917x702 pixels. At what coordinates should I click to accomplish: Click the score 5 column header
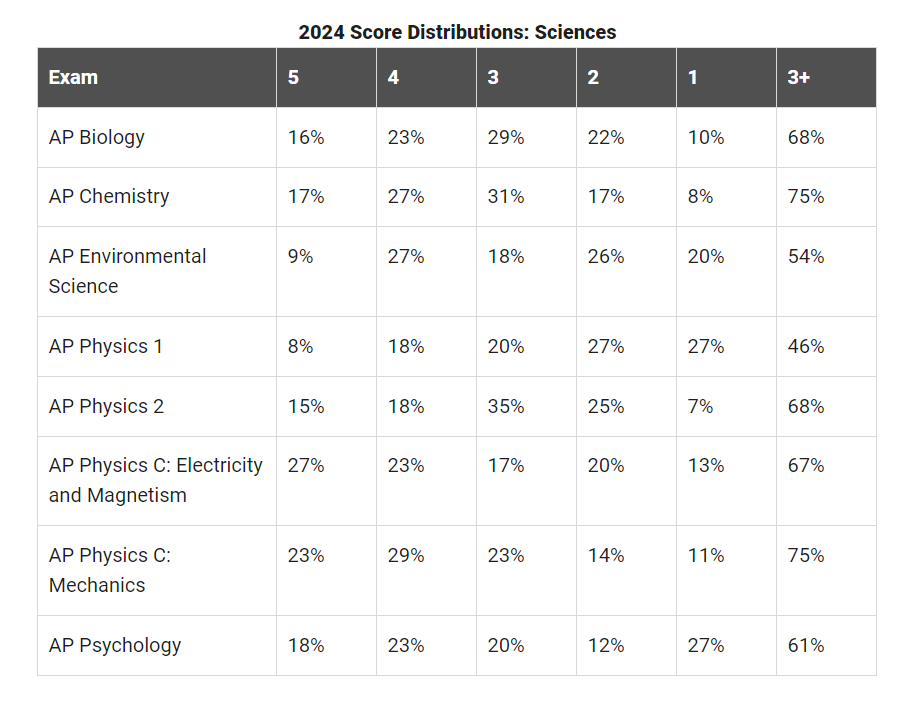point(293,77)
